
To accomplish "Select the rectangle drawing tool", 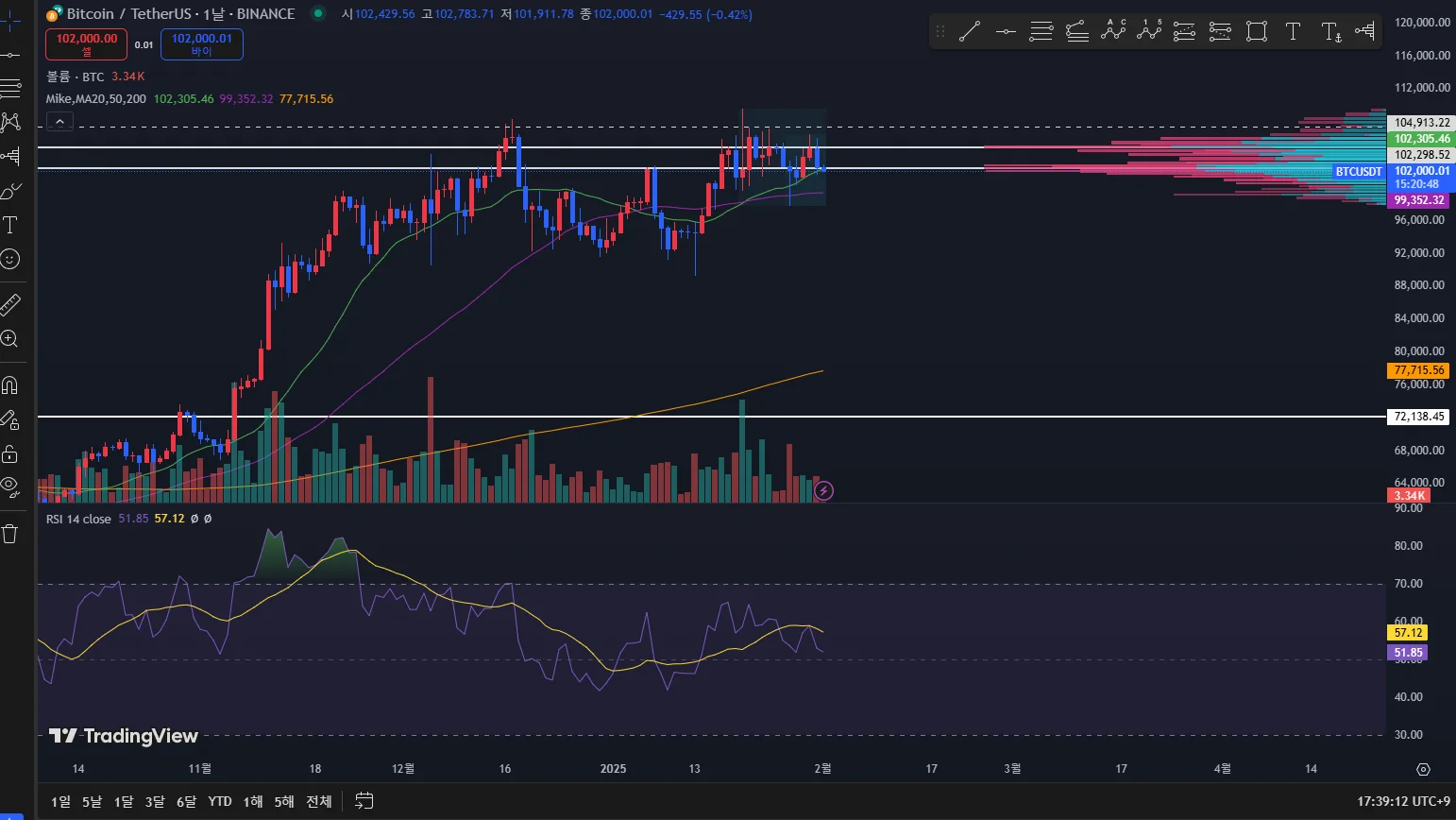I will pos(1257,32).
